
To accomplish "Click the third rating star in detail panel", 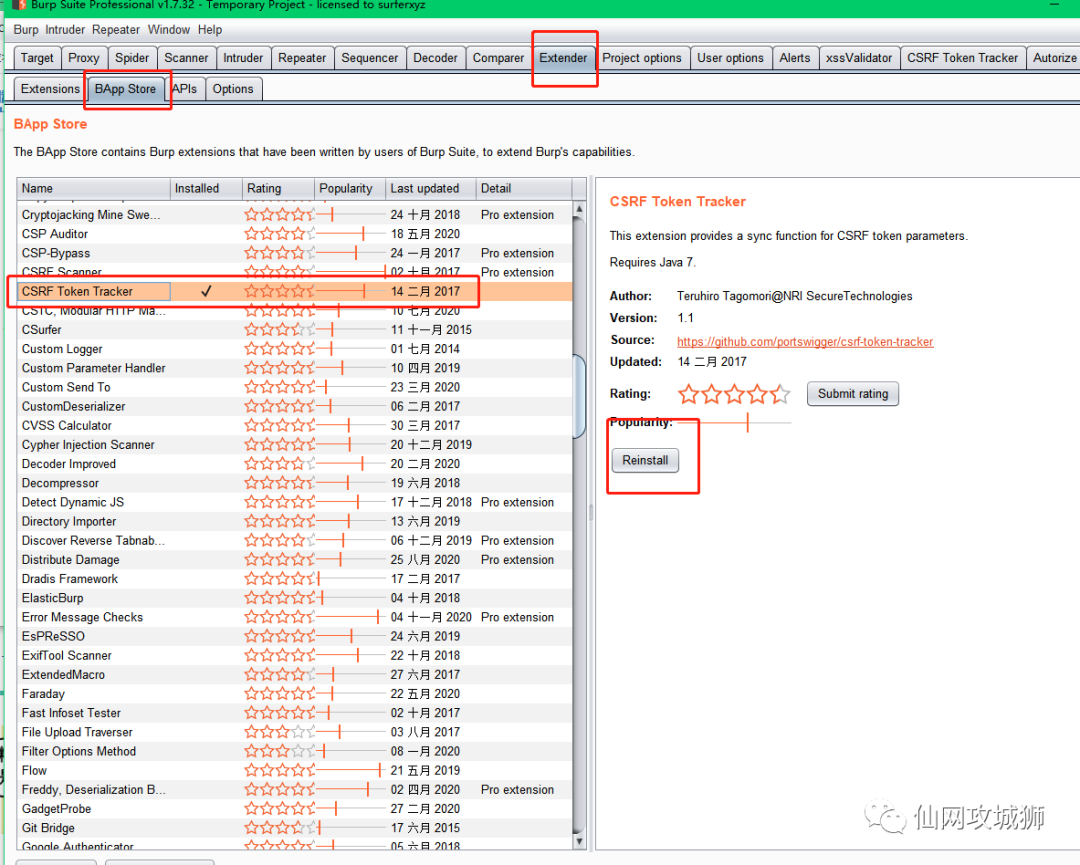I will (x=735, y=394).
